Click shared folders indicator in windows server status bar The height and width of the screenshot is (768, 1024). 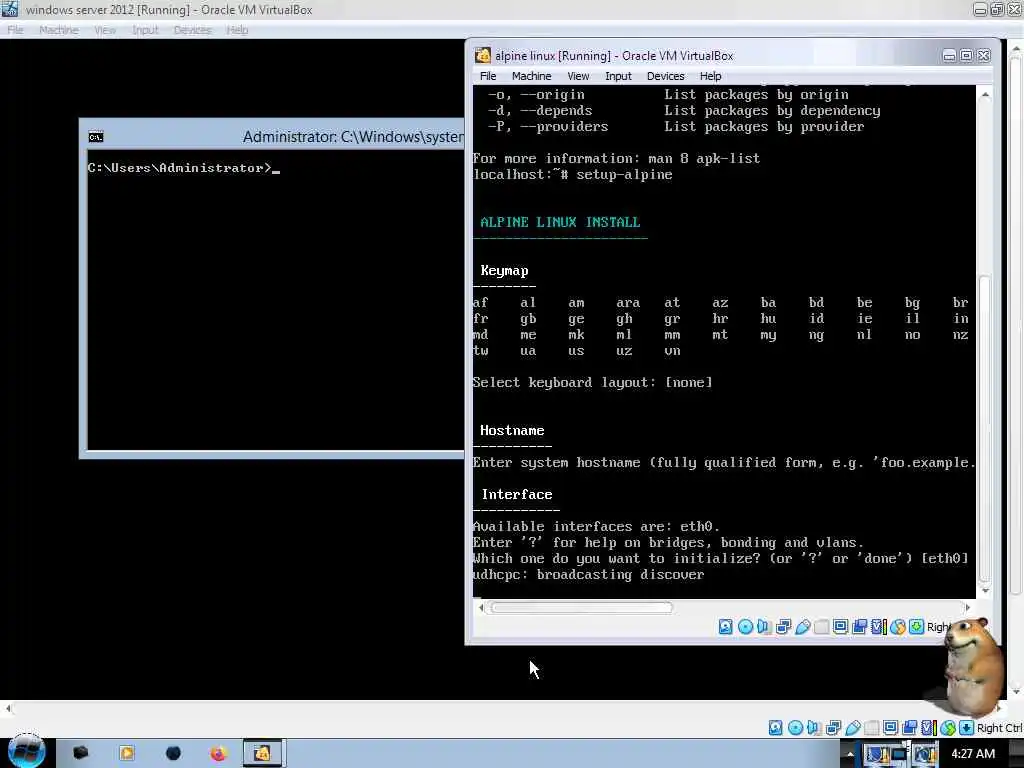tap(871, 728)
